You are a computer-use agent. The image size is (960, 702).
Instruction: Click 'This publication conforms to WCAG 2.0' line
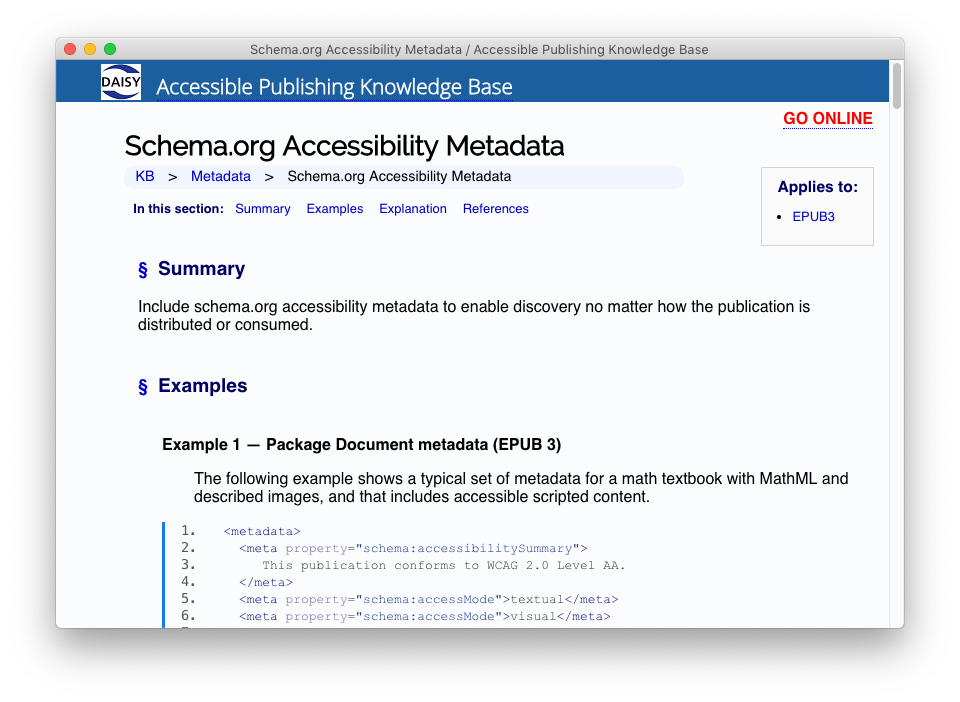click(444, 566)
